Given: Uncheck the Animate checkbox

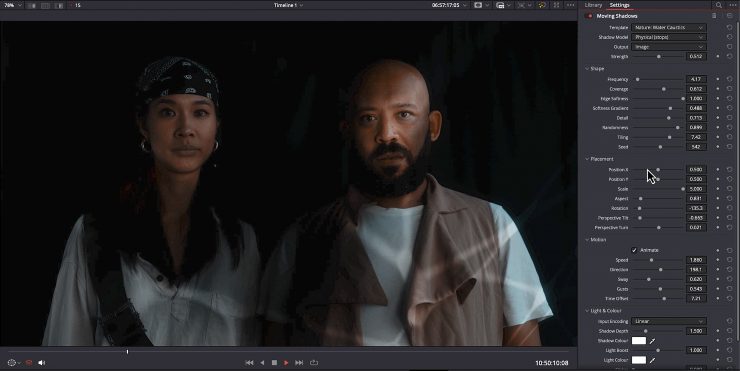Looking at the screenshot, I should [634, 250].
